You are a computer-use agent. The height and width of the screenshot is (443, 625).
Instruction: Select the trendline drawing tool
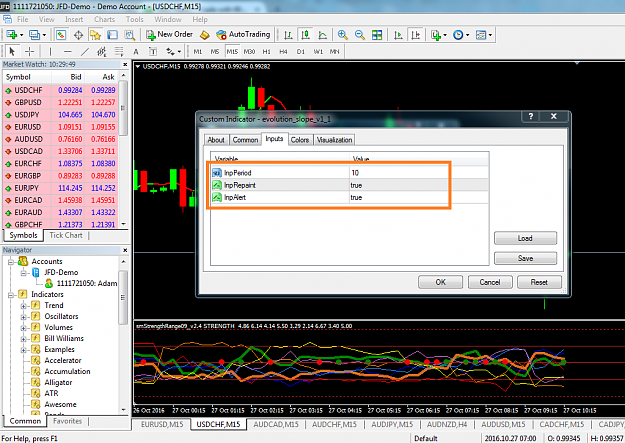click(x=85, y=51)
